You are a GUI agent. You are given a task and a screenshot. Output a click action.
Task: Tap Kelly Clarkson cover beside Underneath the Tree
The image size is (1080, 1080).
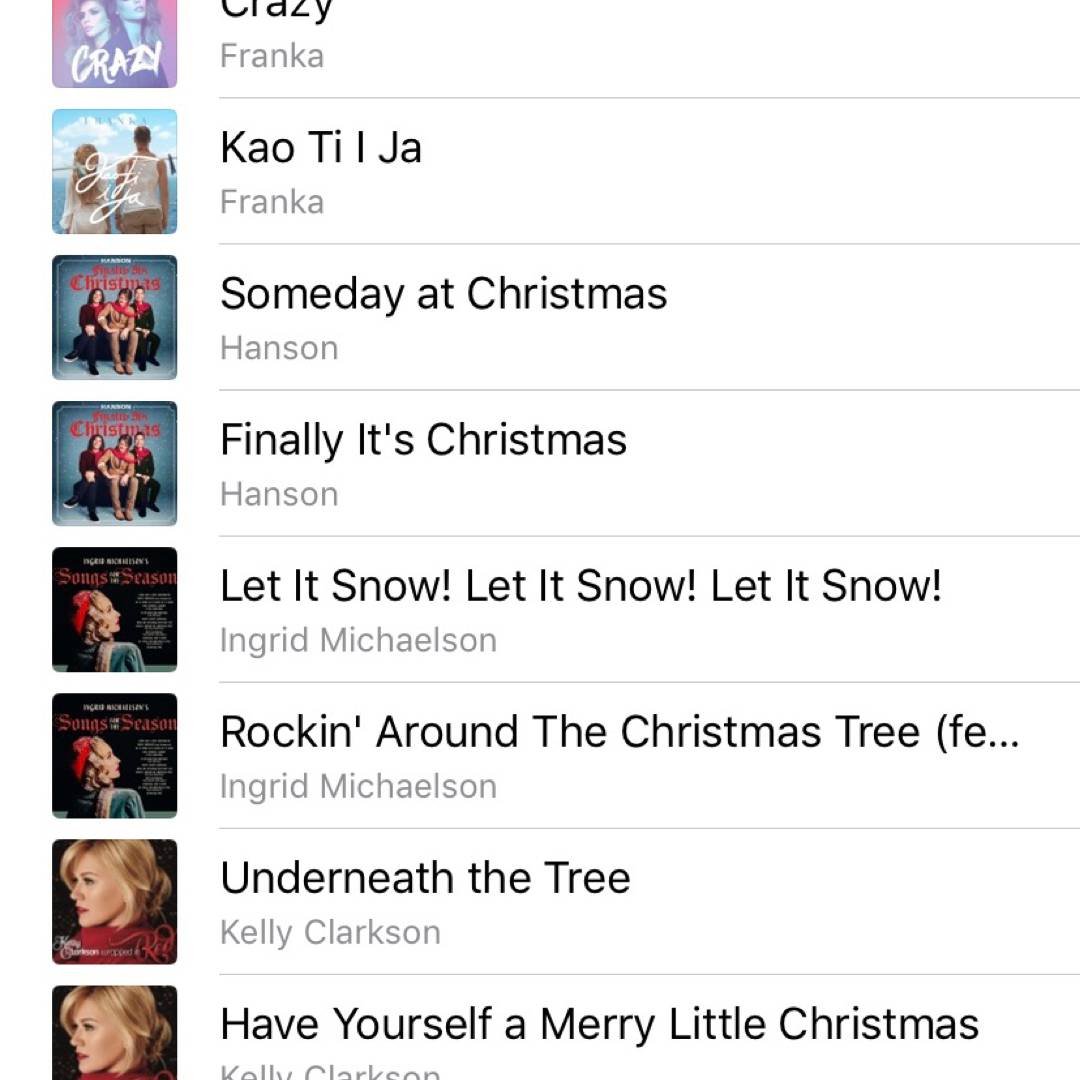pyautogui.click(x=114, y=901)
